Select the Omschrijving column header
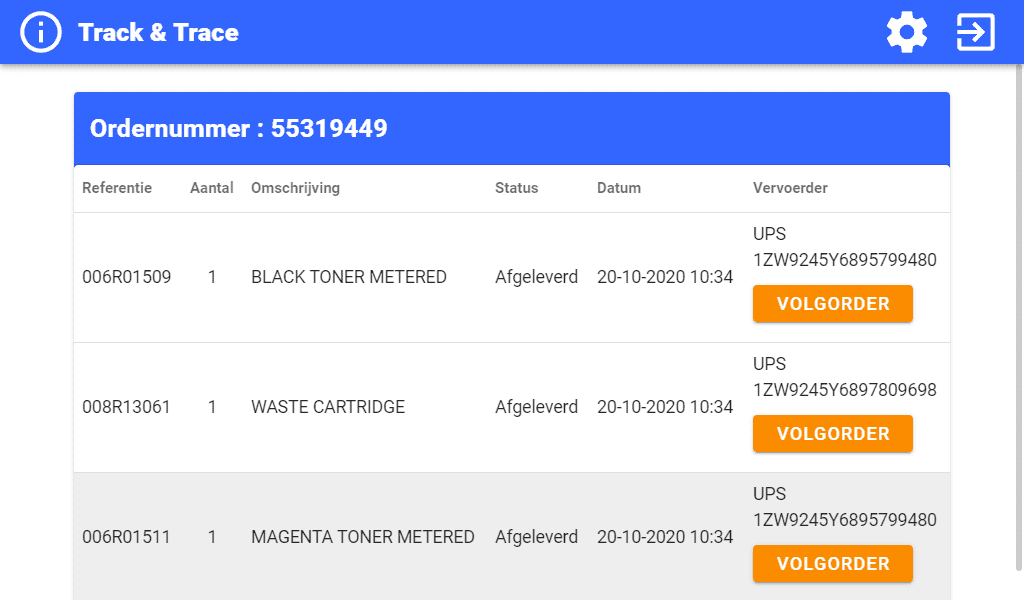This screenshot has height=600, width=1024. [295, 188]
